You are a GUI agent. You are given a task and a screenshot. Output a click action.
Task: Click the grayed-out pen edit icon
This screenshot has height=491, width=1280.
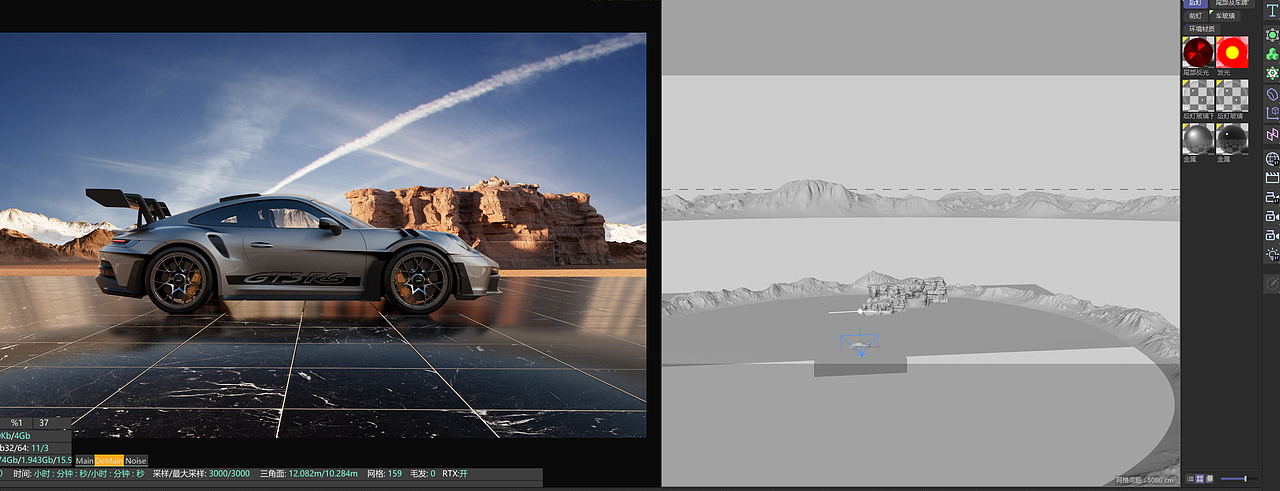click(x=1272, y=284)
